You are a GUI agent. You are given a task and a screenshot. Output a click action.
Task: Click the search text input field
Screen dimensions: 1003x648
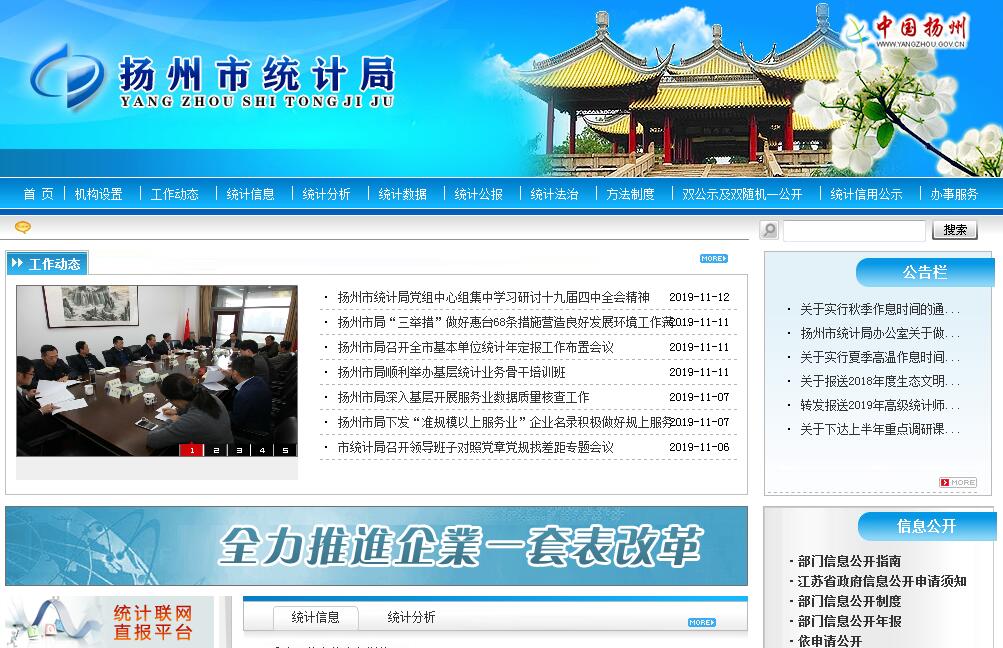(x=854, y=231)
